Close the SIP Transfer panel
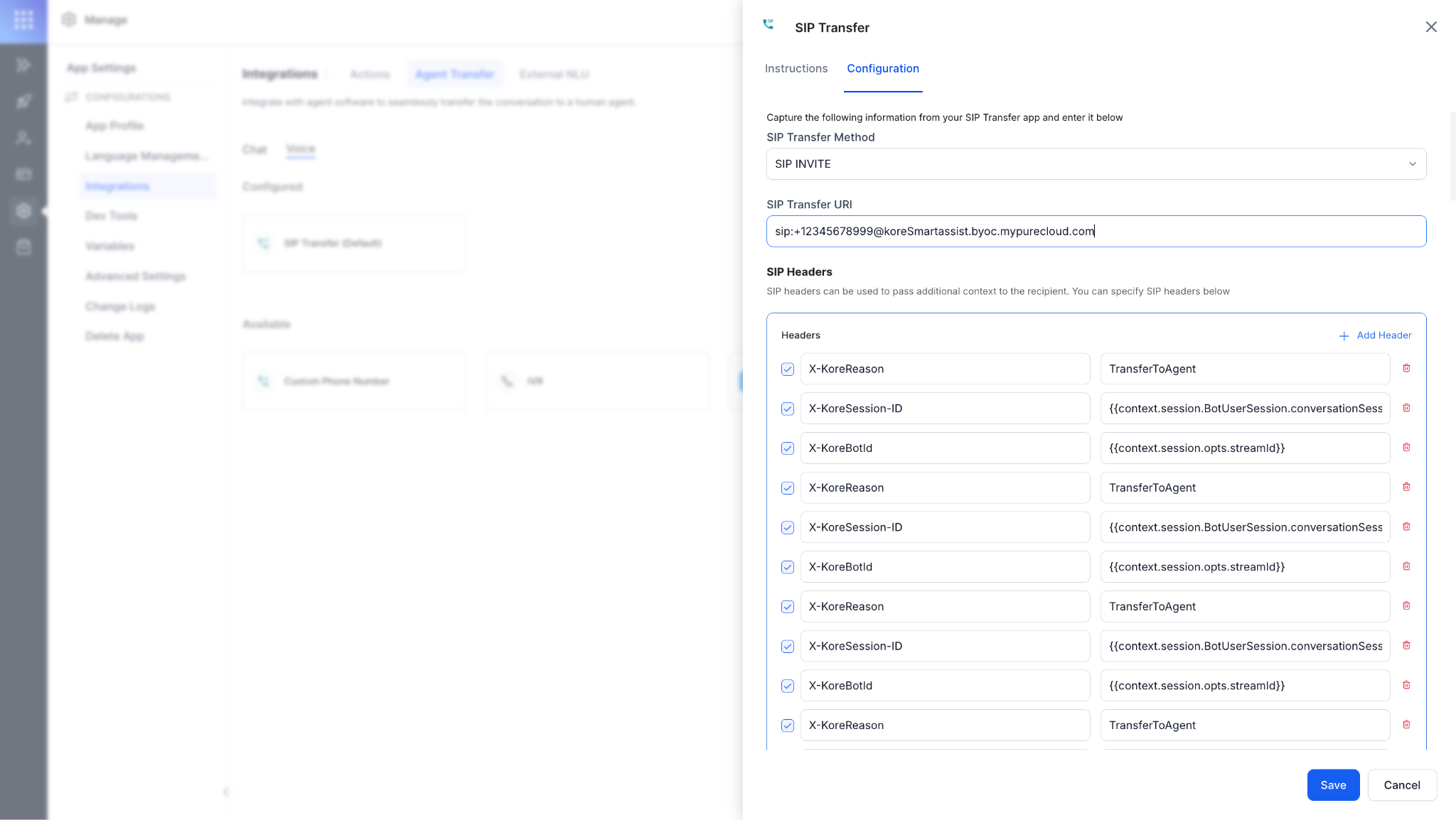Image resolution: width=1456 pixels, height=820 pixels. (1431, 27)
